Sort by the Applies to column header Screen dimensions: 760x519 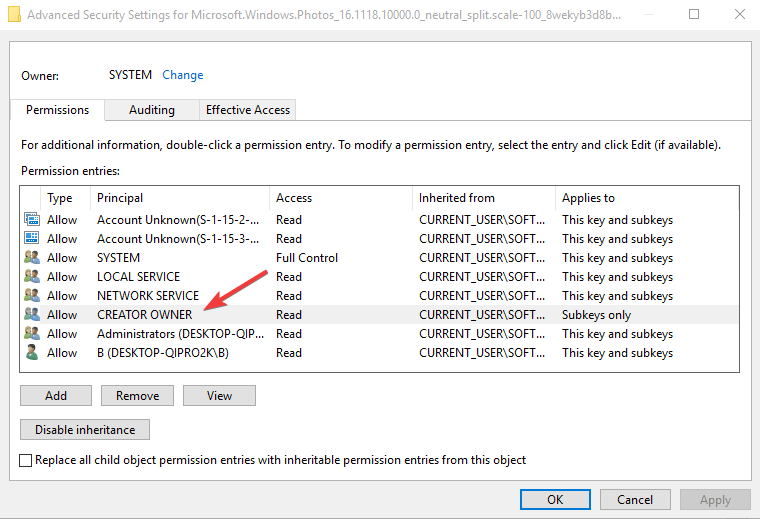(647, 198)
